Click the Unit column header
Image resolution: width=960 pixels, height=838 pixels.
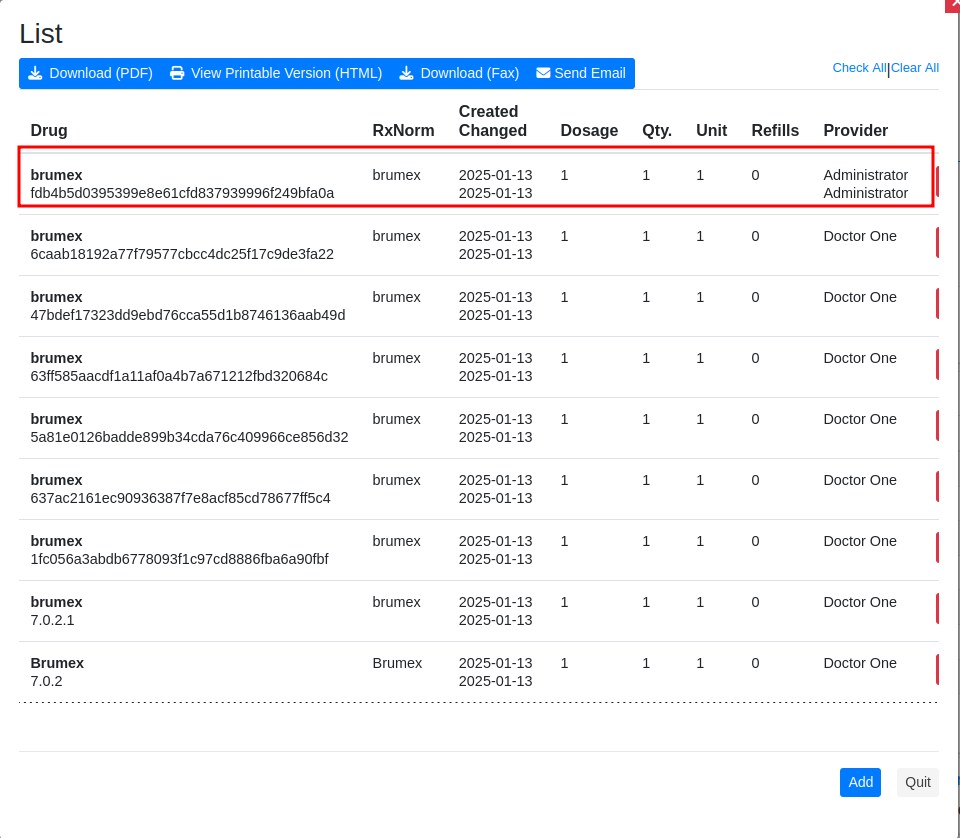[x=711, y=130]
